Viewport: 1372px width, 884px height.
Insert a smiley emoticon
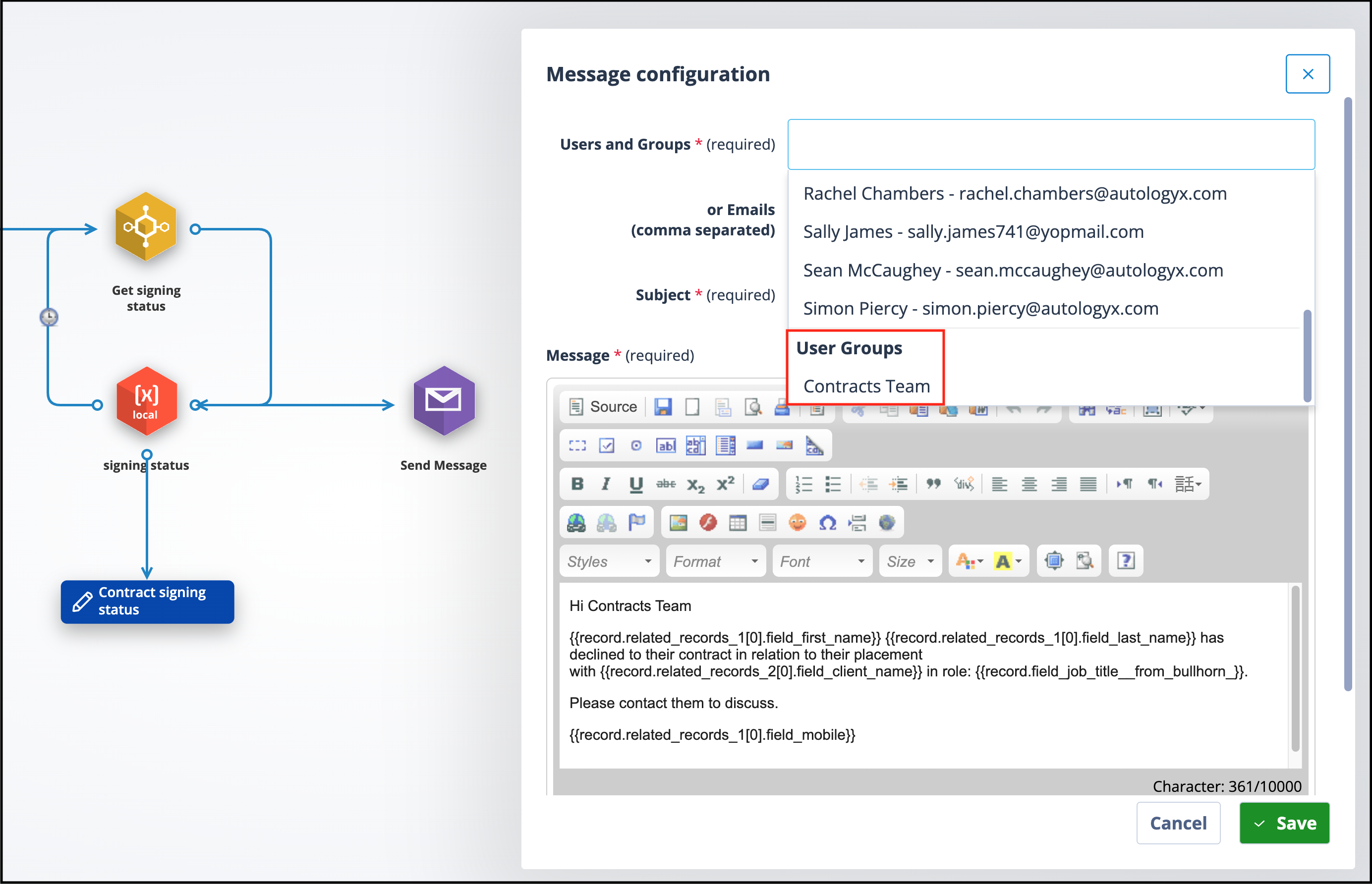[x=798, y=522]
